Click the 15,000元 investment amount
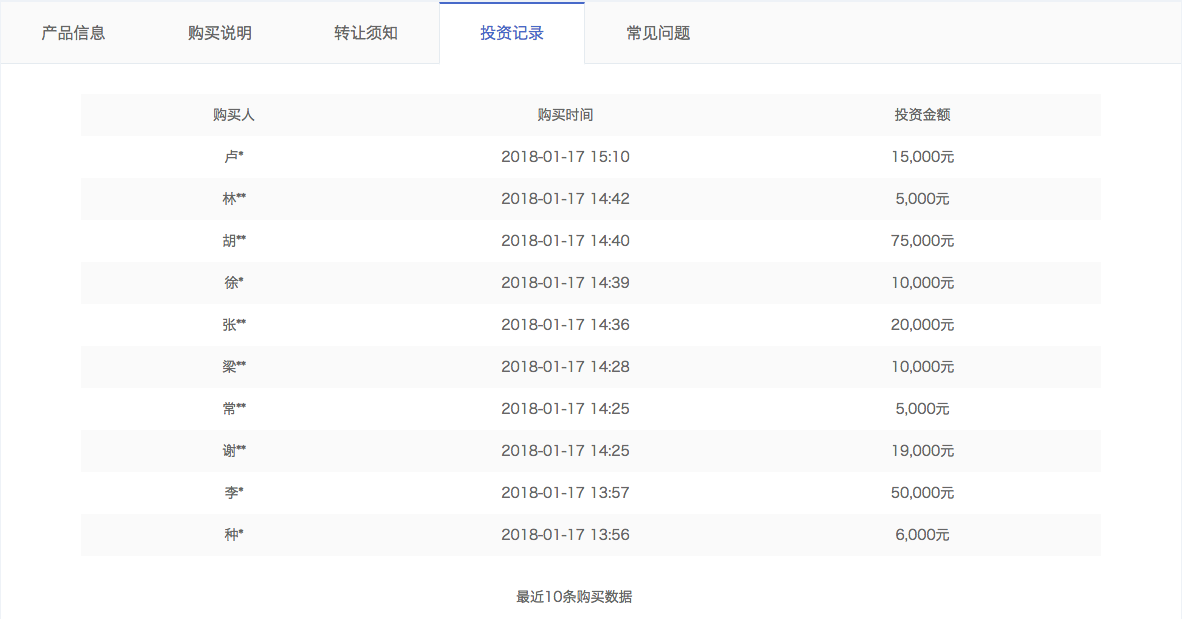Viewport: 1182px width, 619px height. pos(922,156)
